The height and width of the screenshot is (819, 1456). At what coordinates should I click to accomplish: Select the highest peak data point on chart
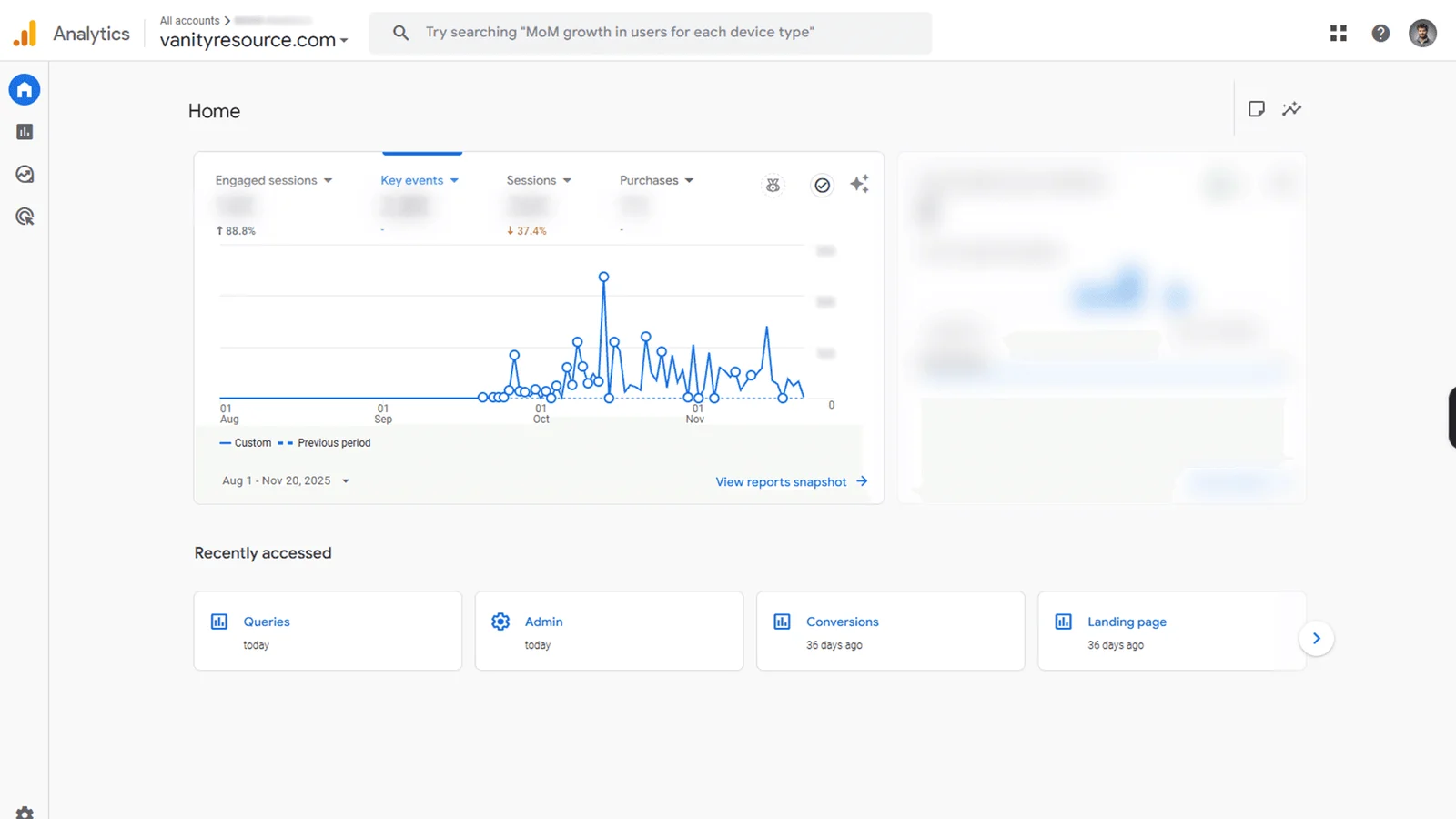coord(603,277)
